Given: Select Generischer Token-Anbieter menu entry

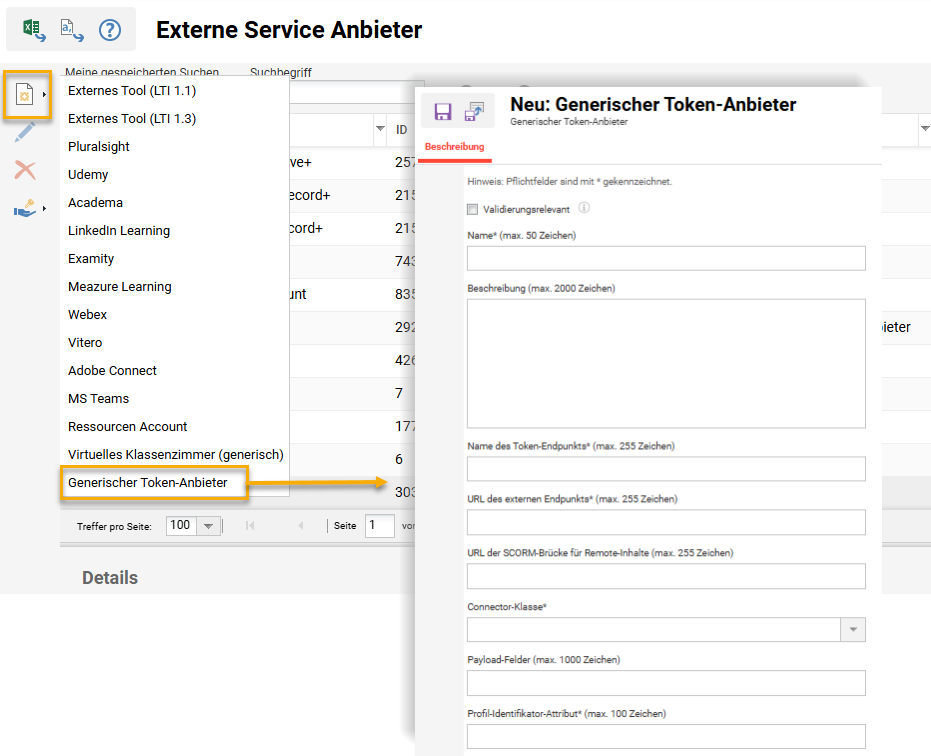Looking at the screenshot, I should pyautogui.click(x=148, y=483).
